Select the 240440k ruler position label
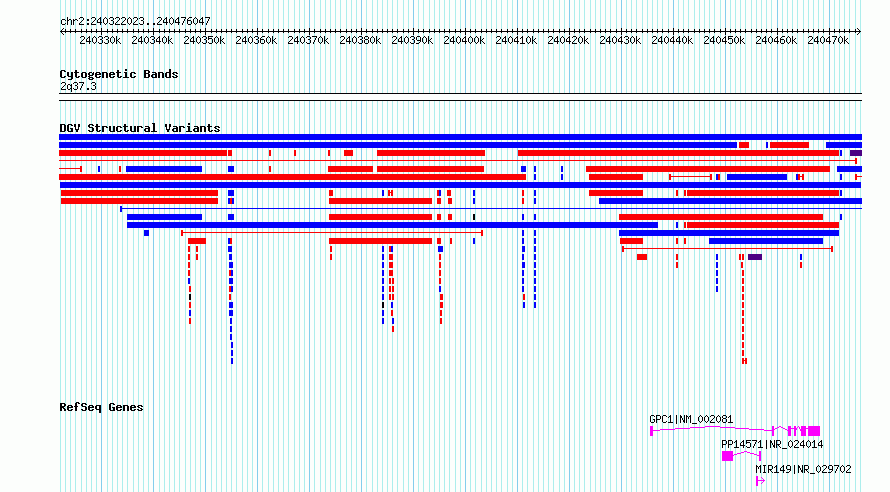The height and width of the screenshot is (492, 890). click(673, 40)
